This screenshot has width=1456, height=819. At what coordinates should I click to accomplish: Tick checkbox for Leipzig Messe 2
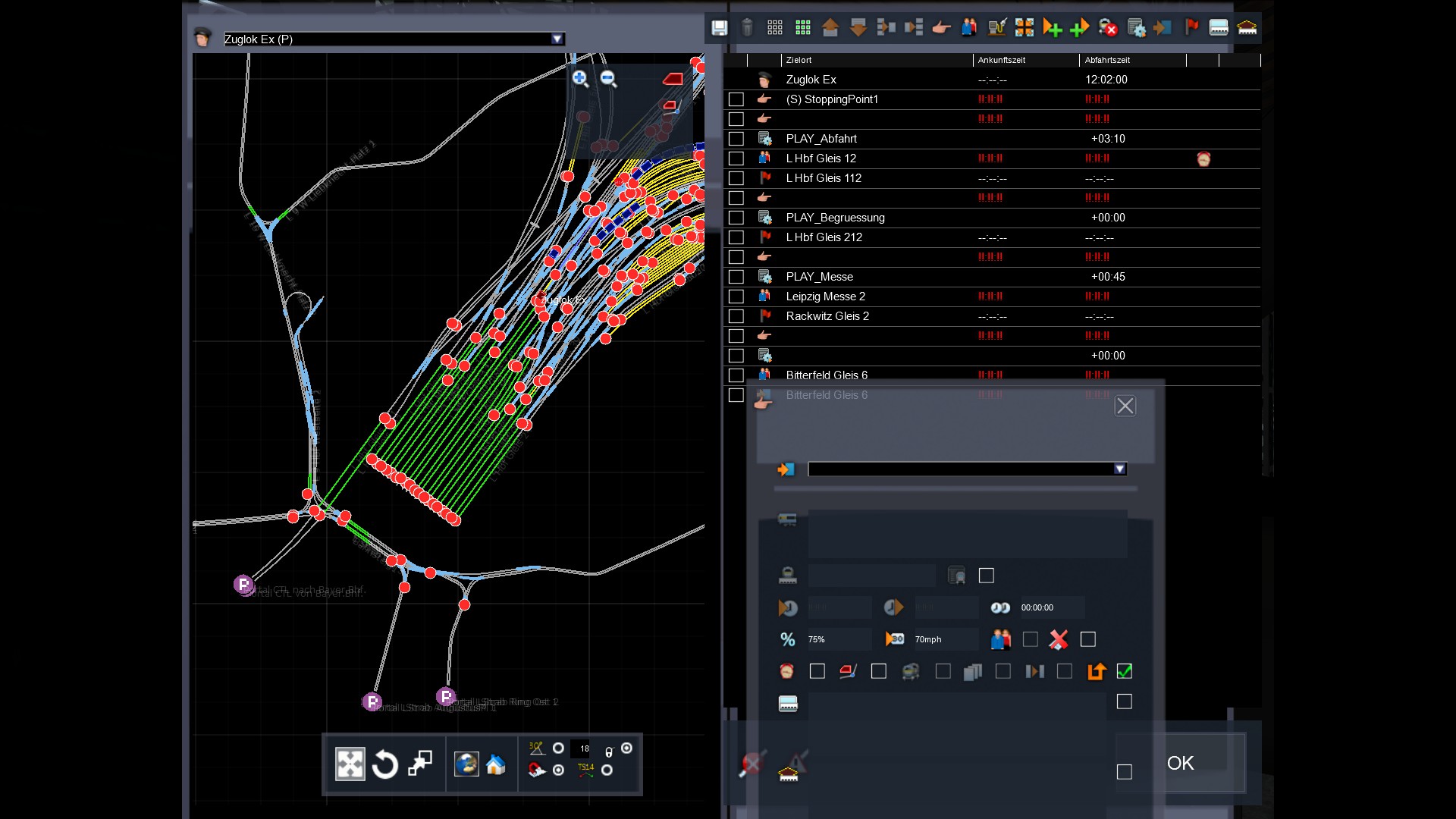point(736,297)
